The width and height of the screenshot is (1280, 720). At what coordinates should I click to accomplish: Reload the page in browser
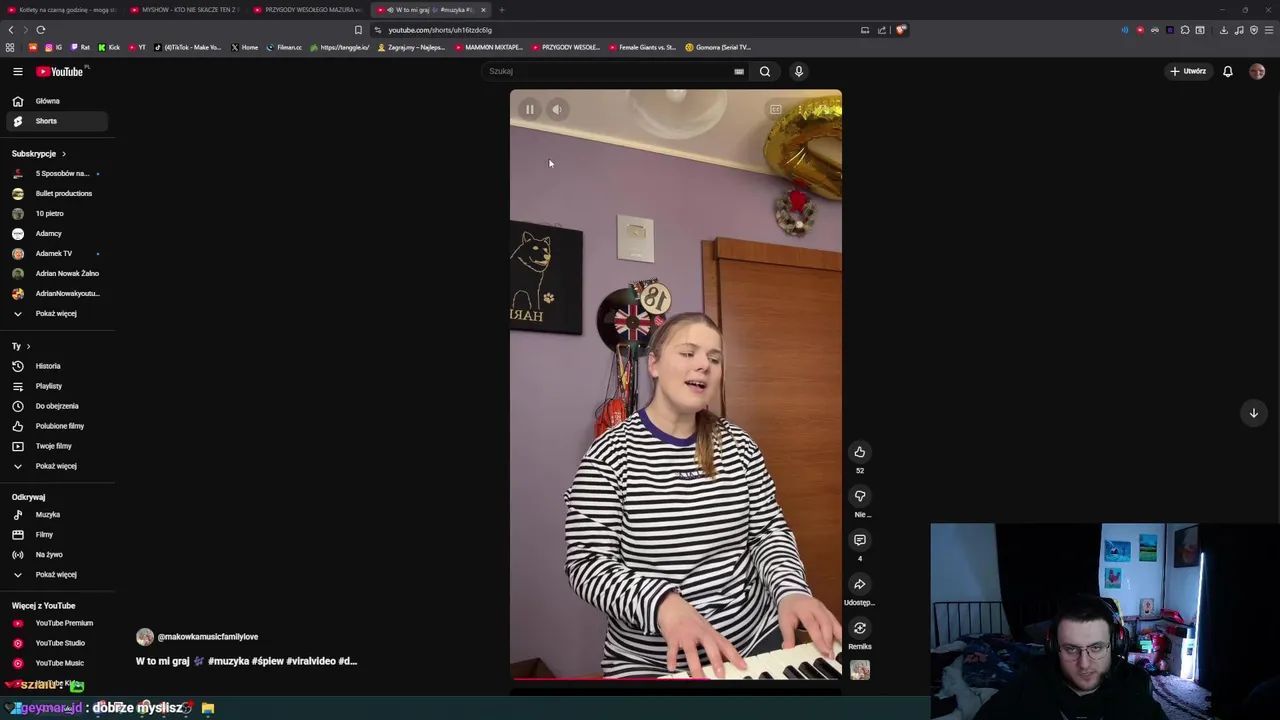41,30
